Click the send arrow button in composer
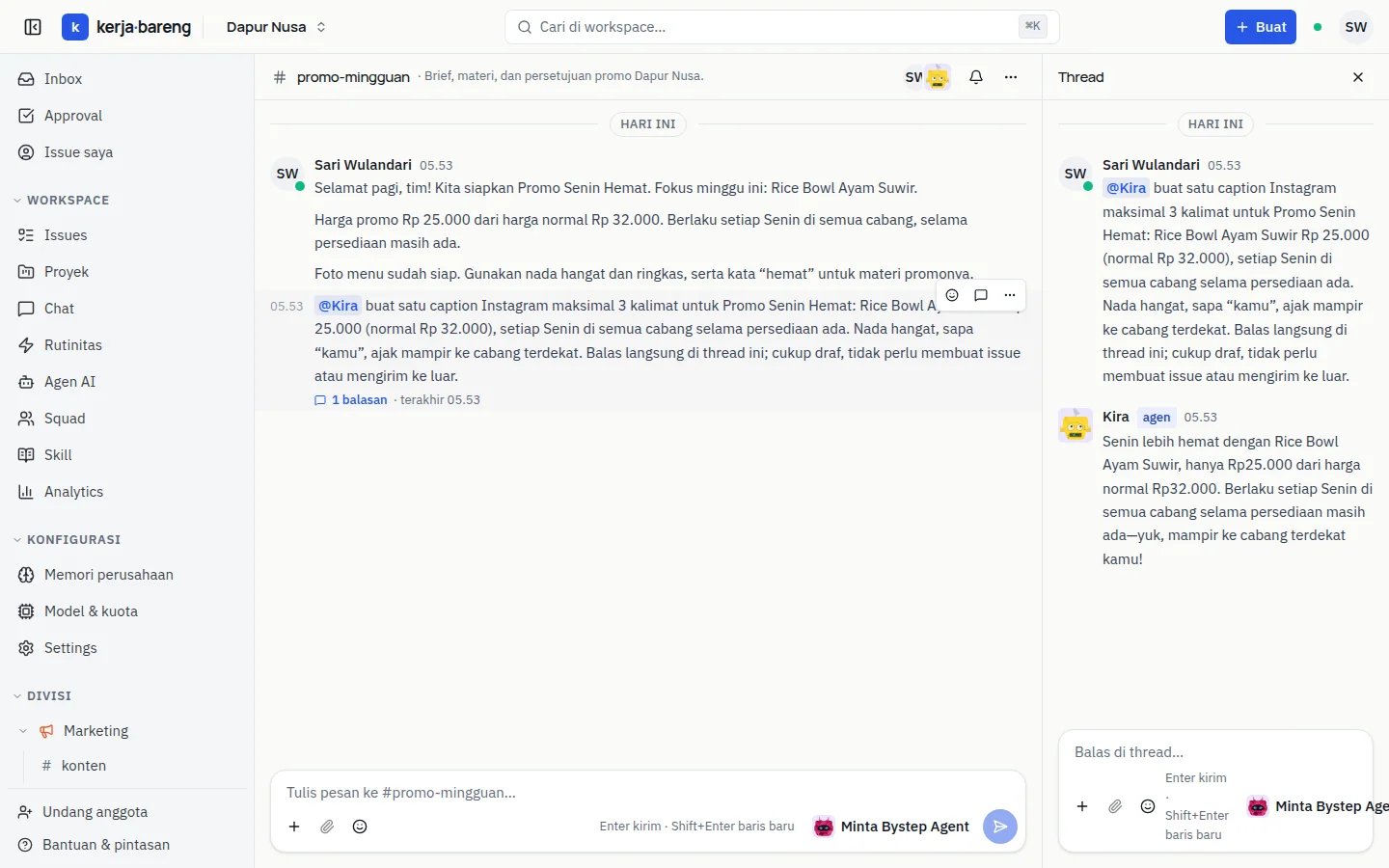1389x868 pixels. click(x=1000, y=827)
